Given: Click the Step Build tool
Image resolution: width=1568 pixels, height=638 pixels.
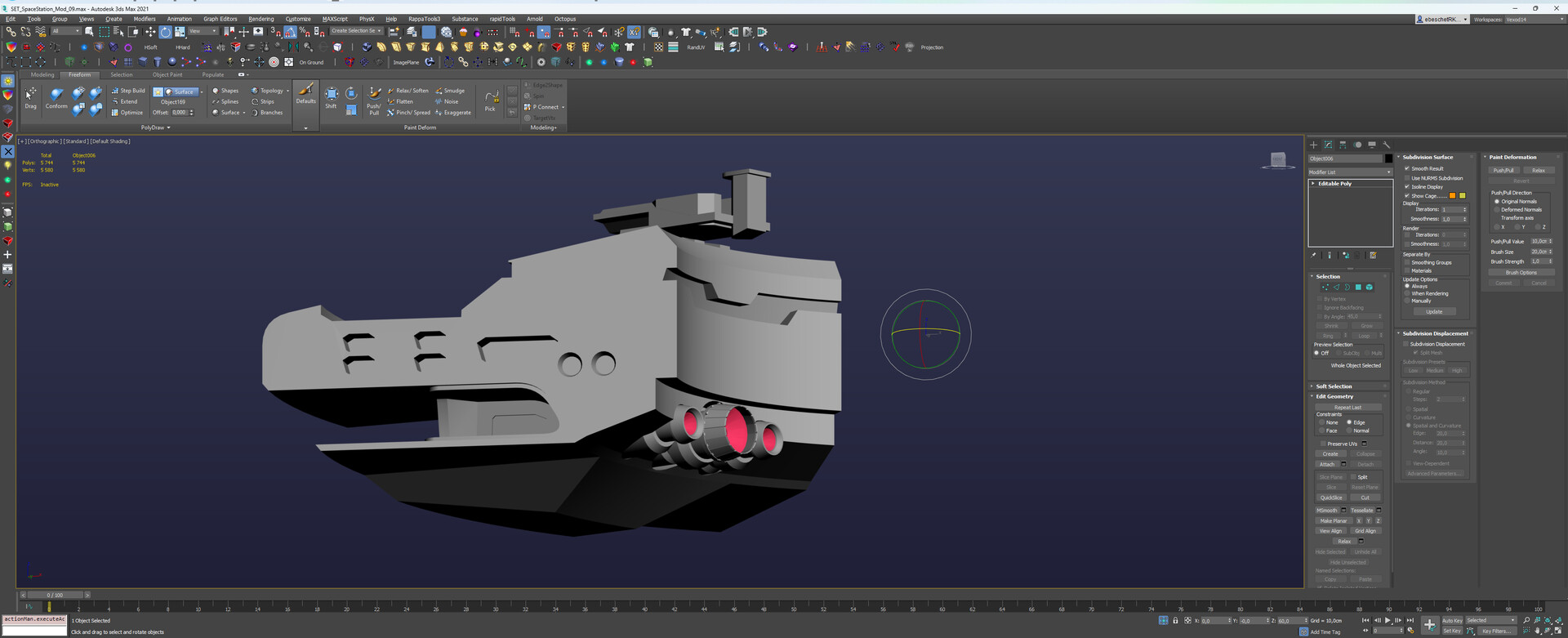Looking at the screenshot, I should tap(128, 91).
